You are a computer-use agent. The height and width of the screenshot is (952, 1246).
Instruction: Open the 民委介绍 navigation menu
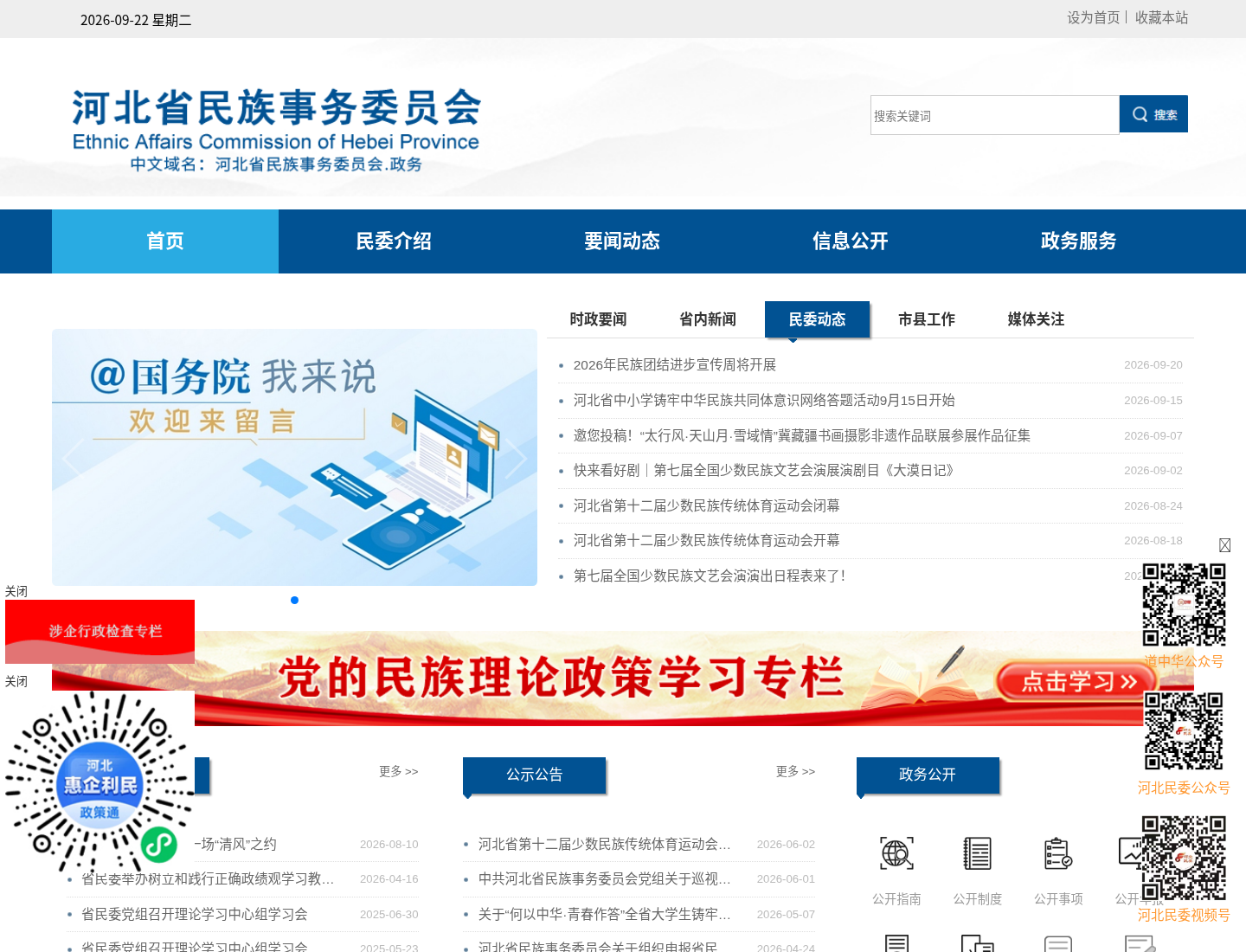(394, 241)
